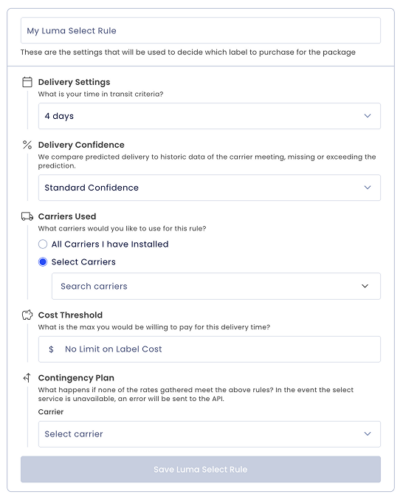Click the Search carriers text box
Viewport: 403px width, 500px height.
pyautogui.click(x=216, y=286)
